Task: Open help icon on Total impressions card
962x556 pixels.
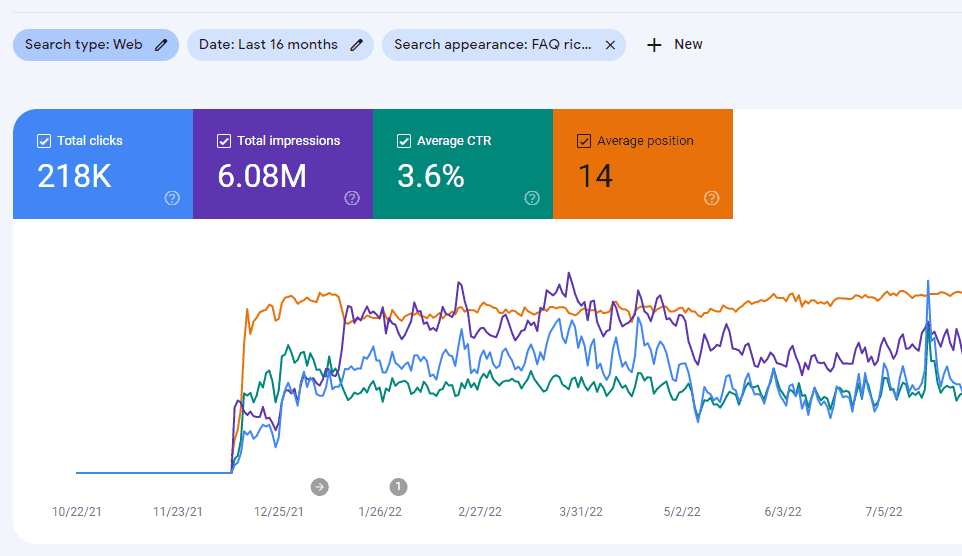Action: [x=352, y=198]
